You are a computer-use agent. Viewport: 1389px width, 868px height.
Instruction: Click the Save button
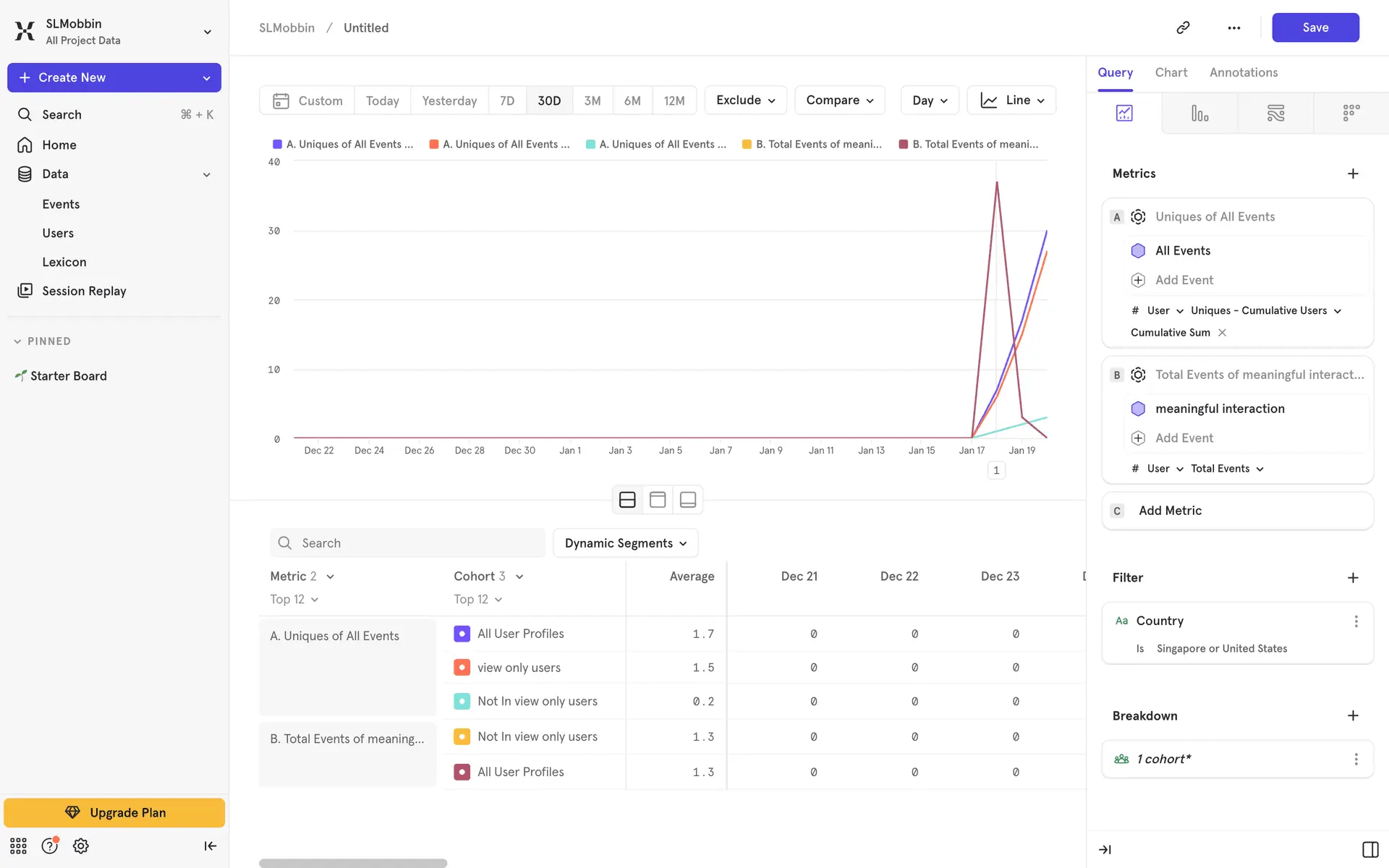(x=1314, y=27)
